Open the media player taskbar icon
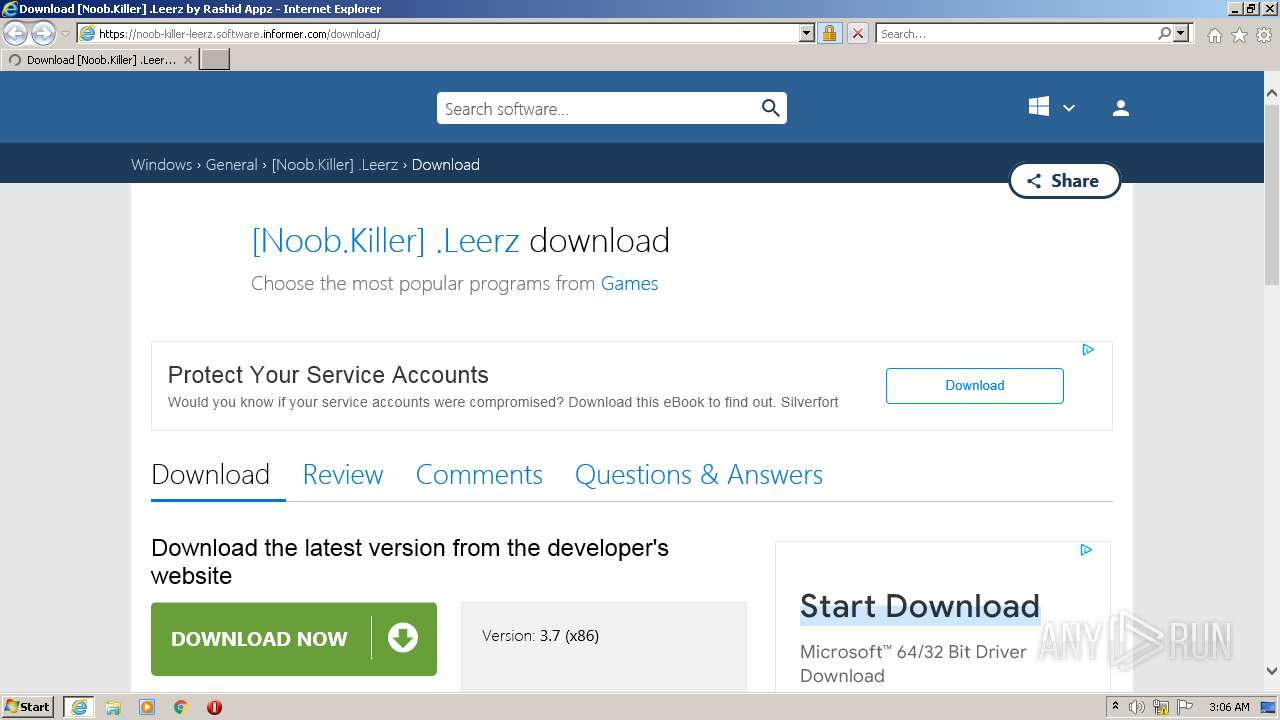 [147, 707]
